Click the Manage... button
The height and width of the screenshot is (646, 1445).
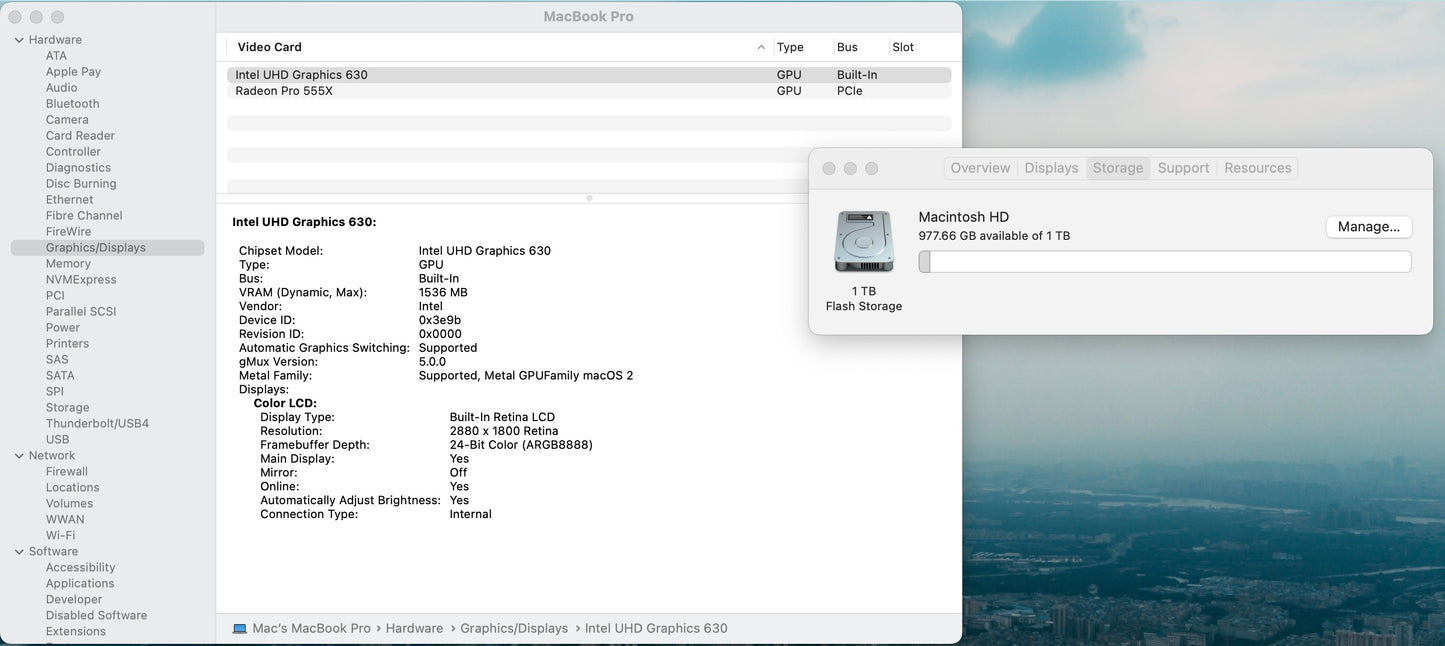pos(1368,226)
